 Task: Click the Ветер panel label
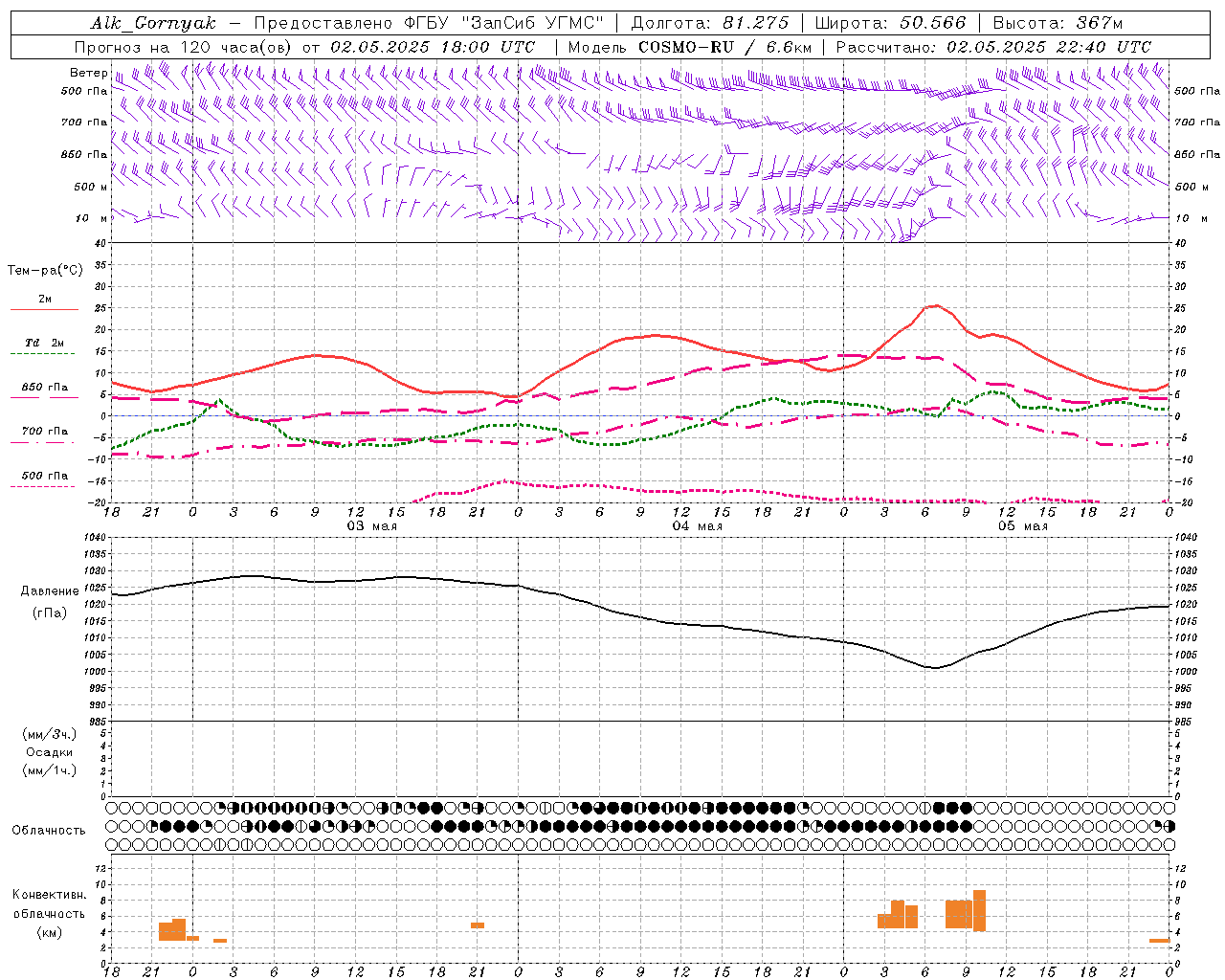pos(88,73)
